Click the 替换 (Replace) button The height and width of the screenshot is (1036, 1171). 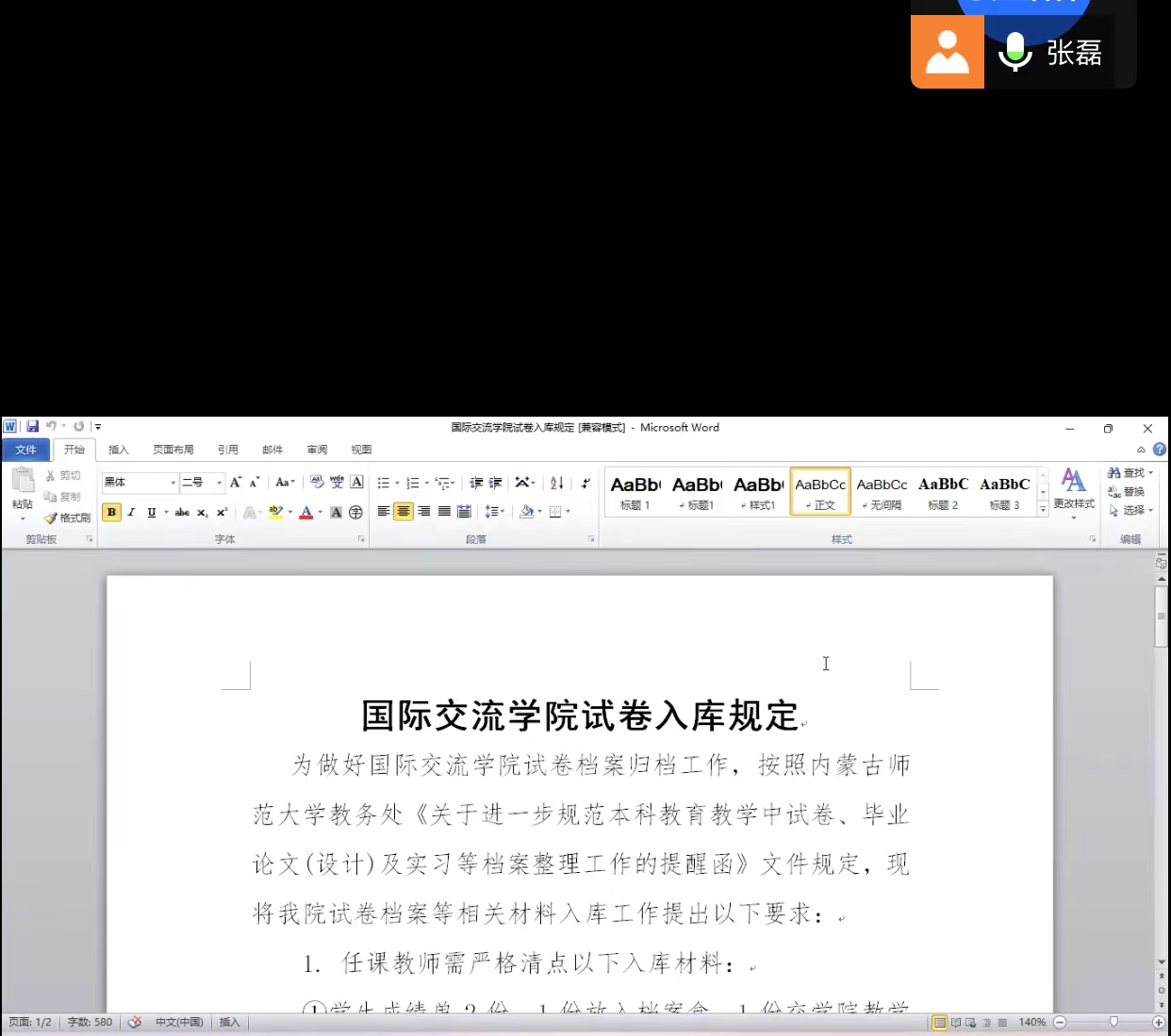pos(1128,491)
